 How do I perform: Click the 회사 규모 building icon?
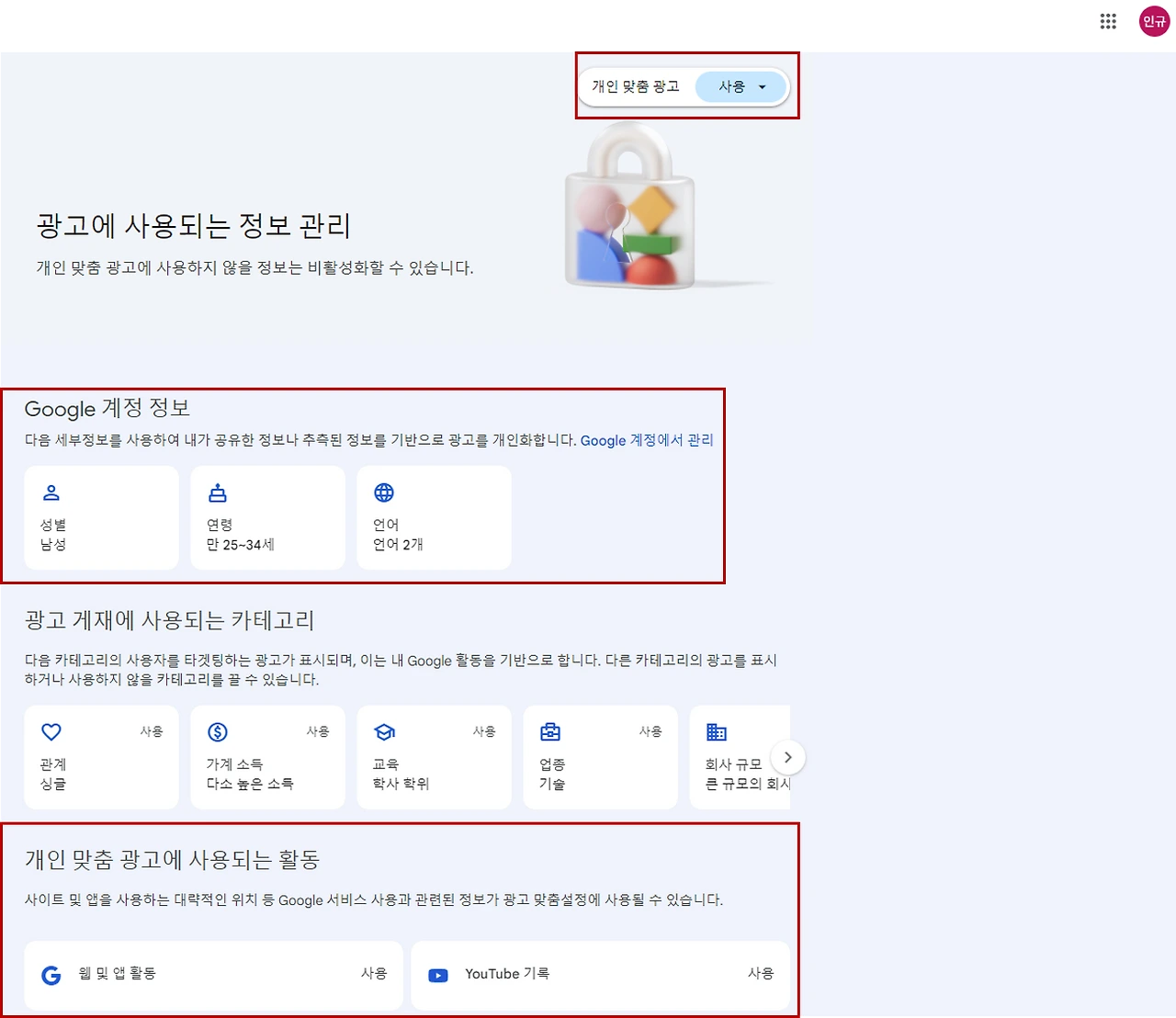tap(717, 731)
